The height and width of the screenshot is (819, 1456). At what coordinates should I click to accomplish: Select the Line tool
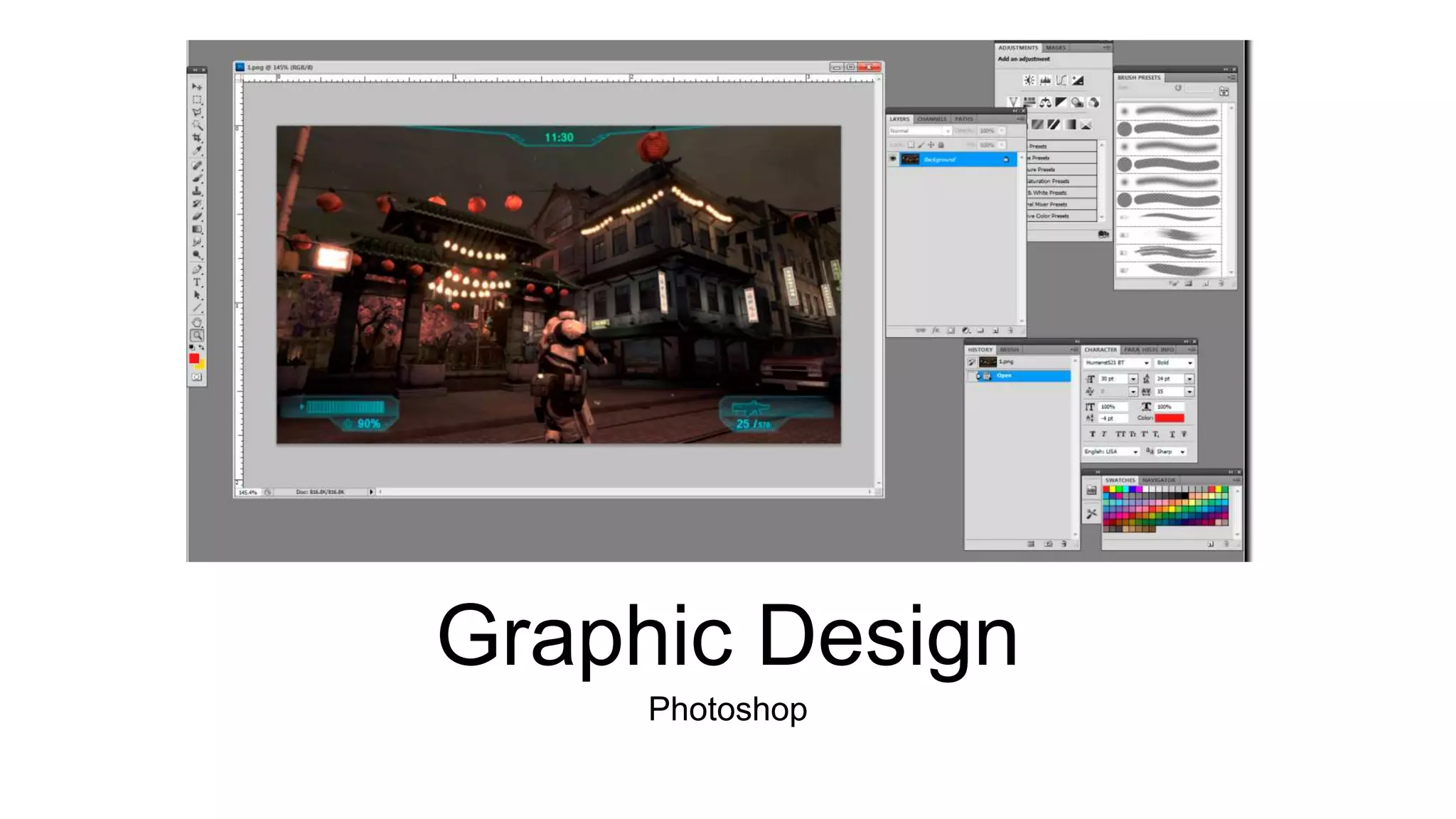[x=197, y=309]
